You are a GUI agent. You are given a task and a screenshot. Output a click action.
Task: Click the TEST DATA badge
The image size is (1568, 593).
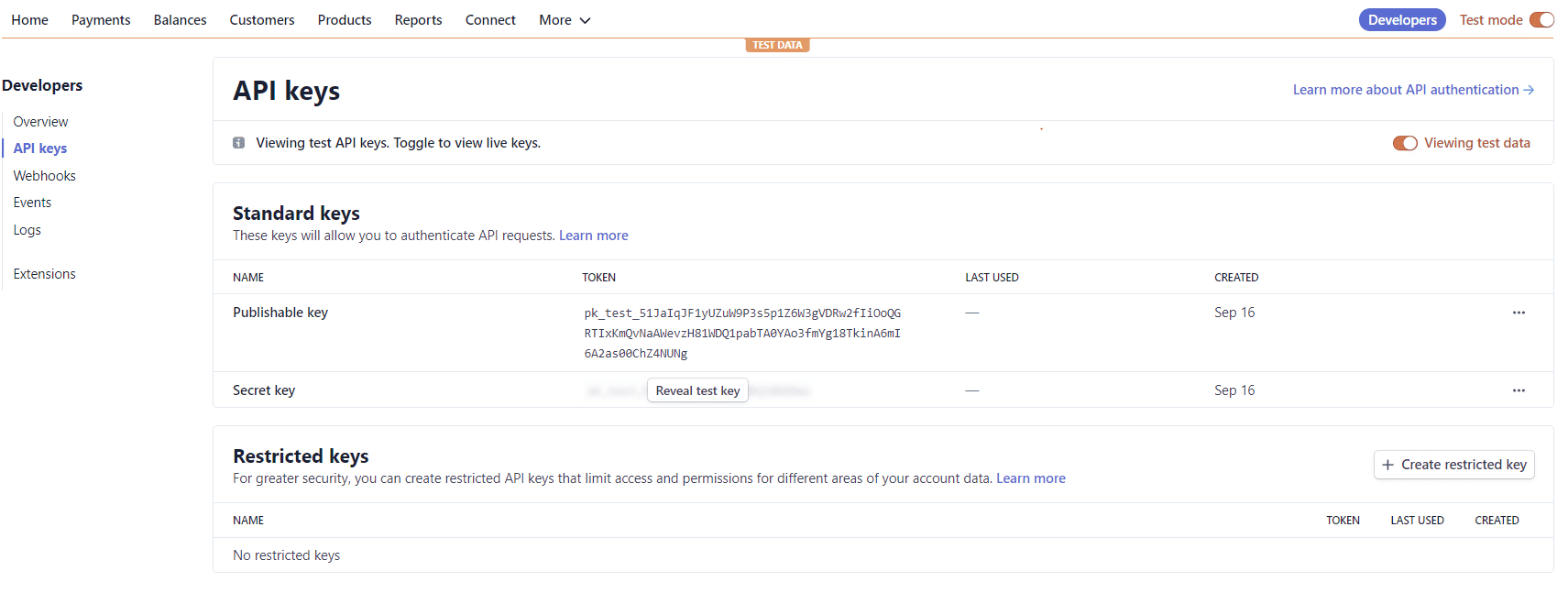777,45
